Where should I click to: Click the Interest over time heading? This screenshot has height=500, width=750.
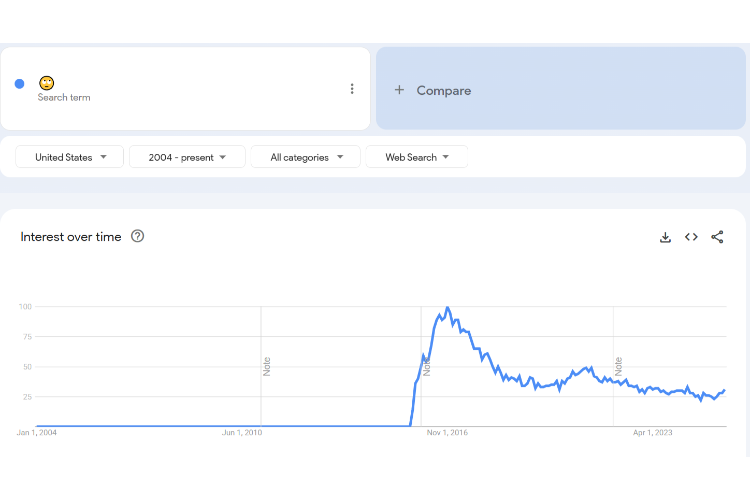tap(71, 237)
